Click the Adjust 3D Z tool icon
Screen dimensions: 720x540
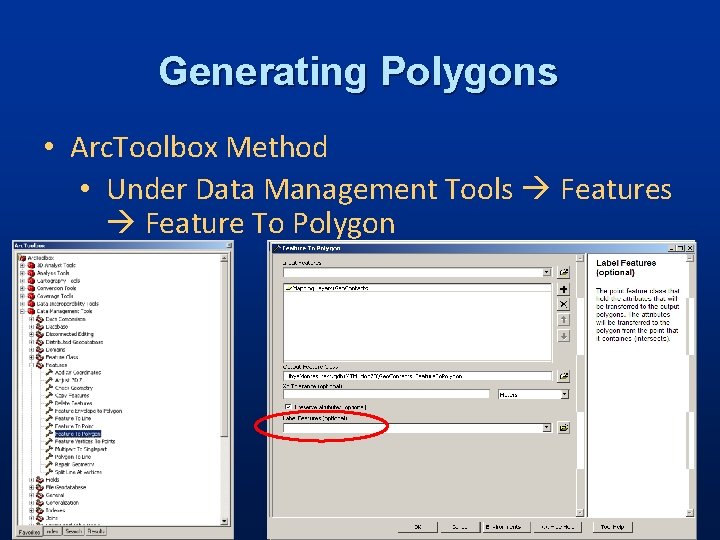tap(49, 380)
